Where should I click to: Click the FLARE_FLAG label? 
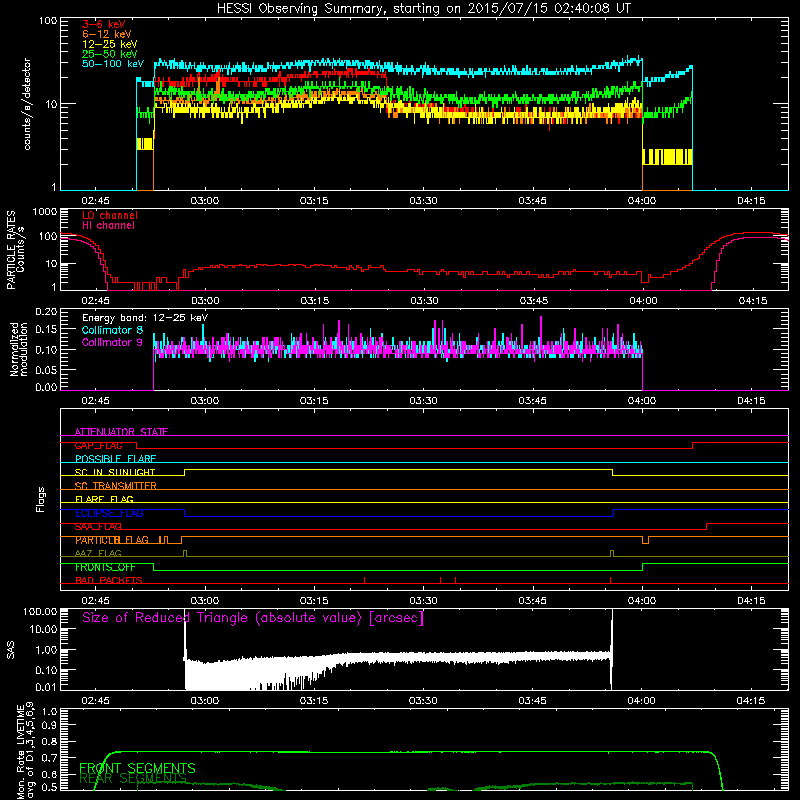pyautogui.click(x=104, y=499)
